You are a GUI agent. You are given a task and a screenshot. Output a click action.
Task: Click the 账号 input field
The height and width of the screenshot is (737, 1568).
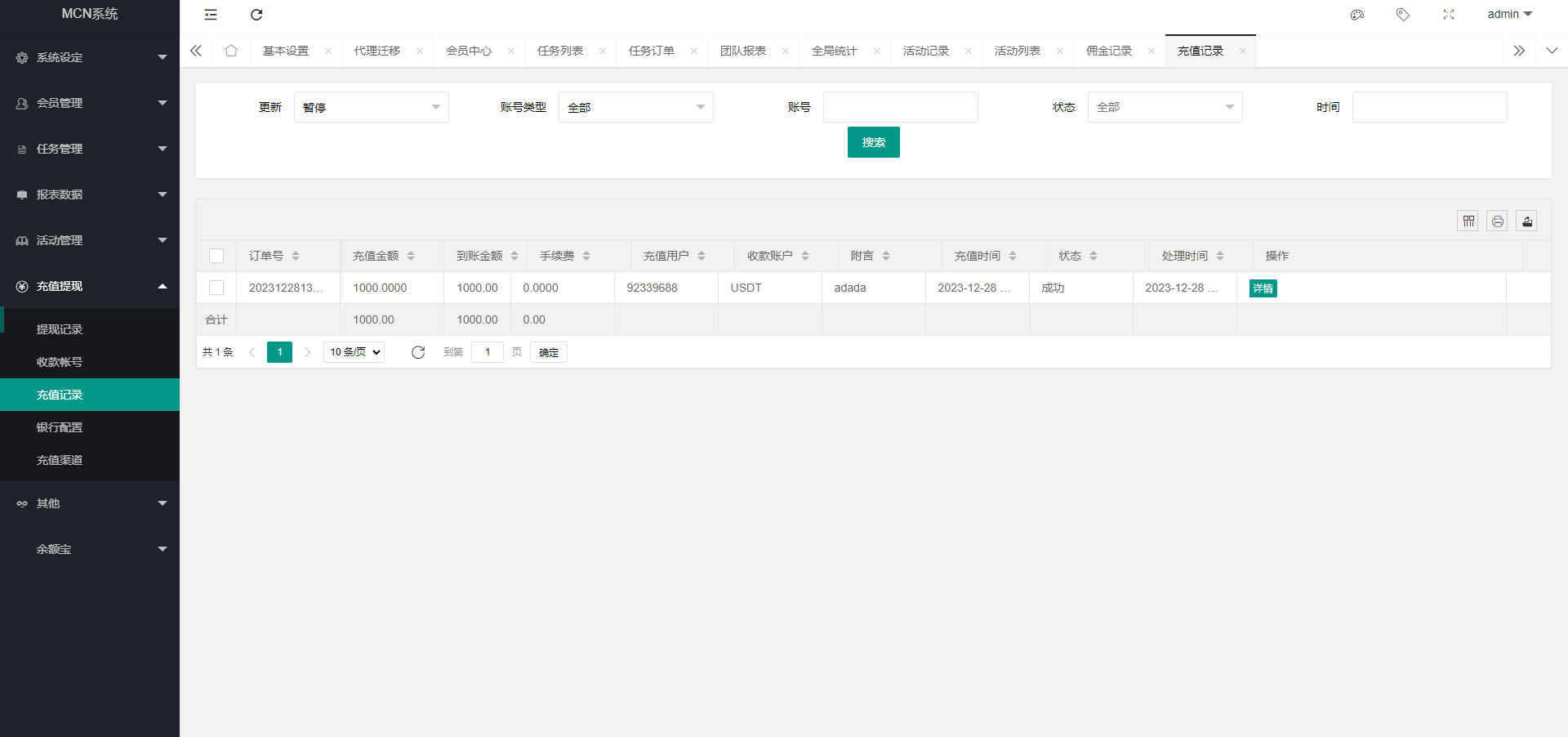click(x=900, y=107)
